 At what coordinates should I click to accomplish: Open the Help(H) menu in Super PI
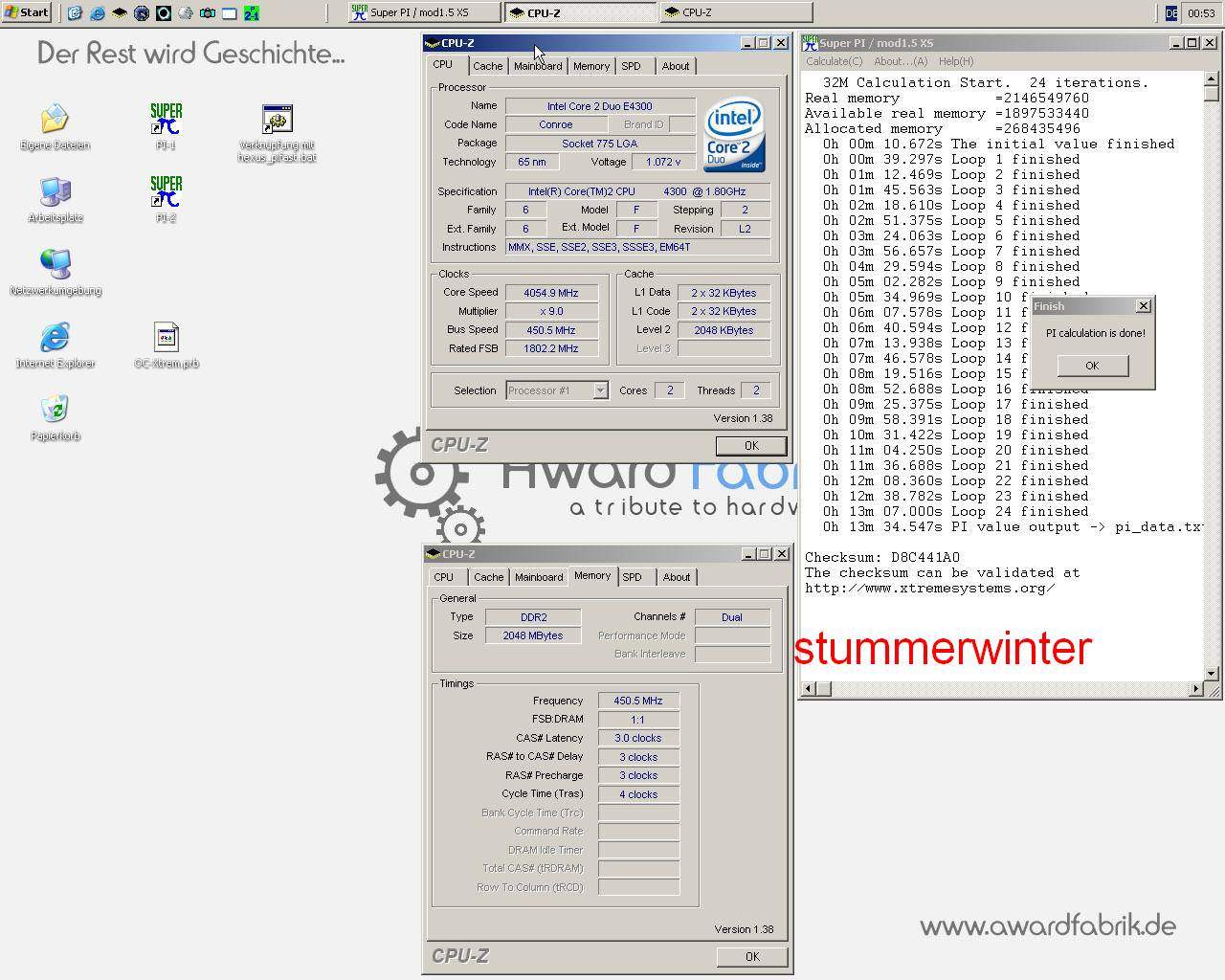tap(956, 61)
